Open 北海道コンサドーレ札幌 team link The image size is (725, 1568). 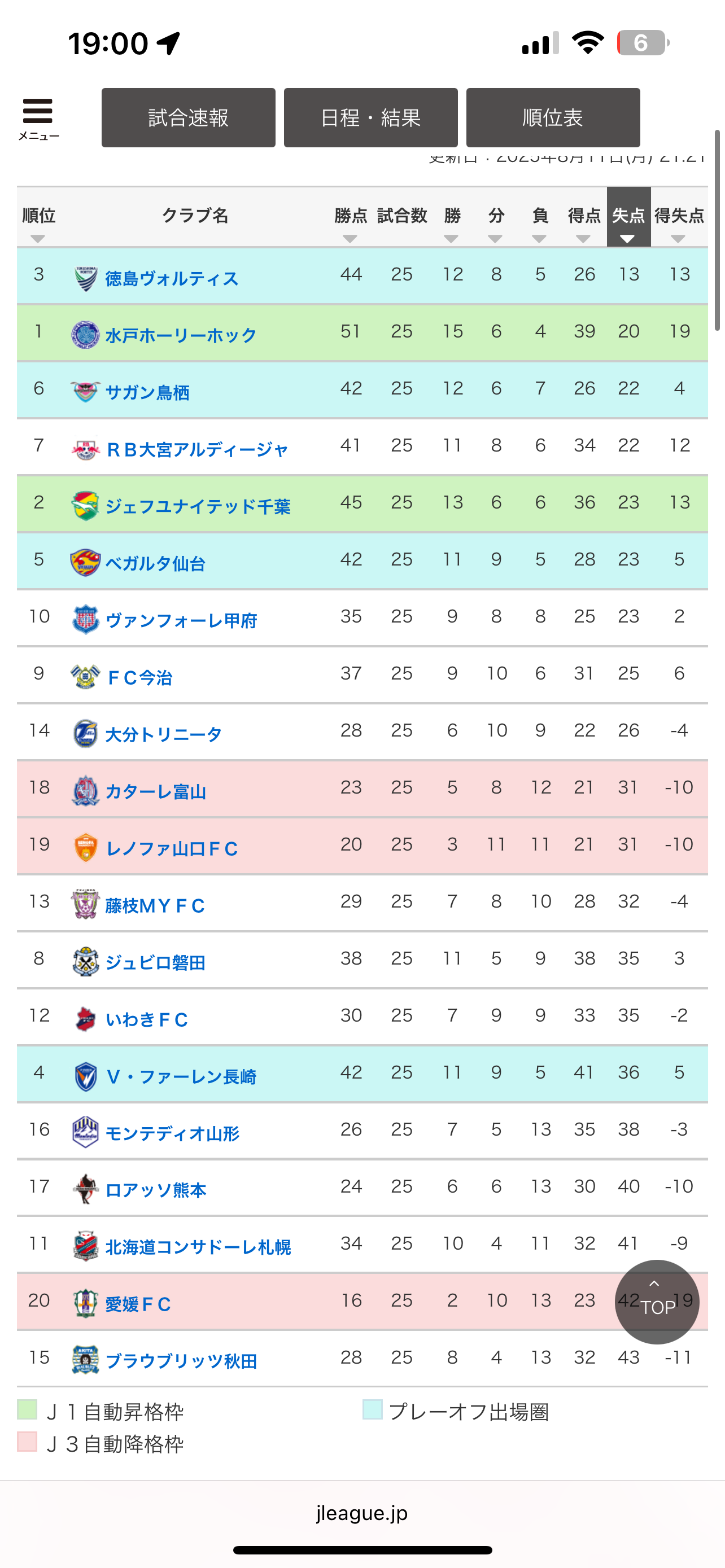click(198, 1247)
